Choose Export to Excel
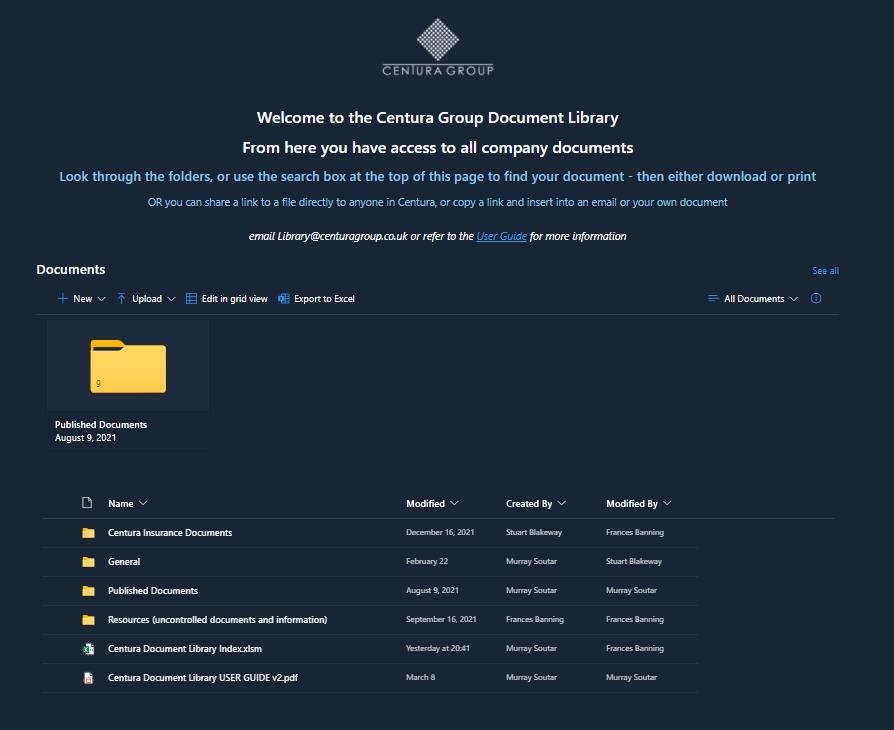The width and height of the screenshot is (894, 730). pyautogui.click(x=316, y=298)
